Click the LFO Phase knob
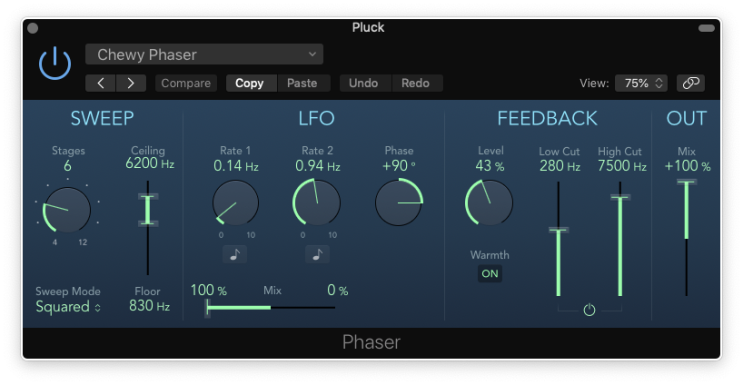The width and height of the screenshot is (743, 385). coord(399,202)
